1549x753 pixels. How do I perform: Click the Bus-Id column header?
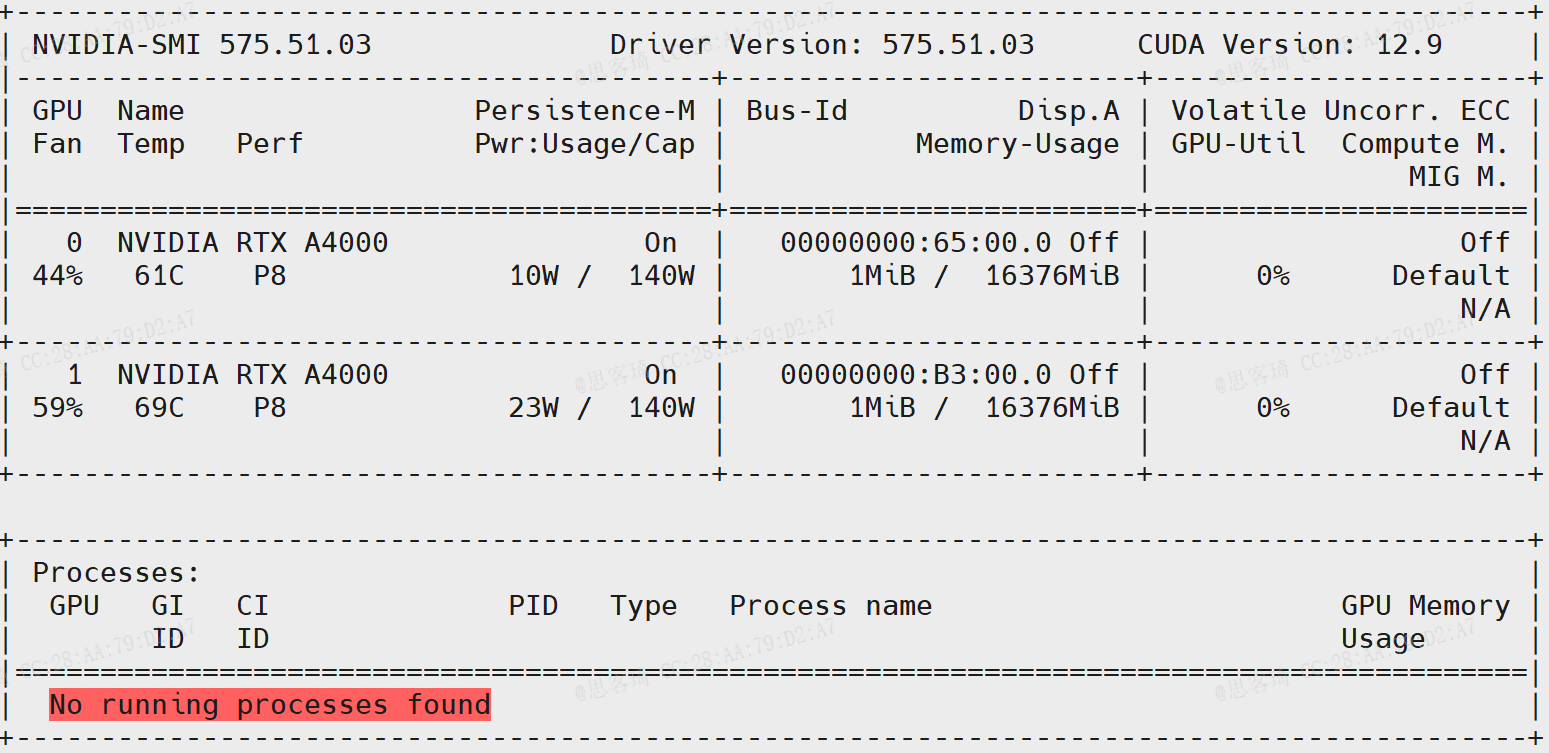tap(797, 111)
